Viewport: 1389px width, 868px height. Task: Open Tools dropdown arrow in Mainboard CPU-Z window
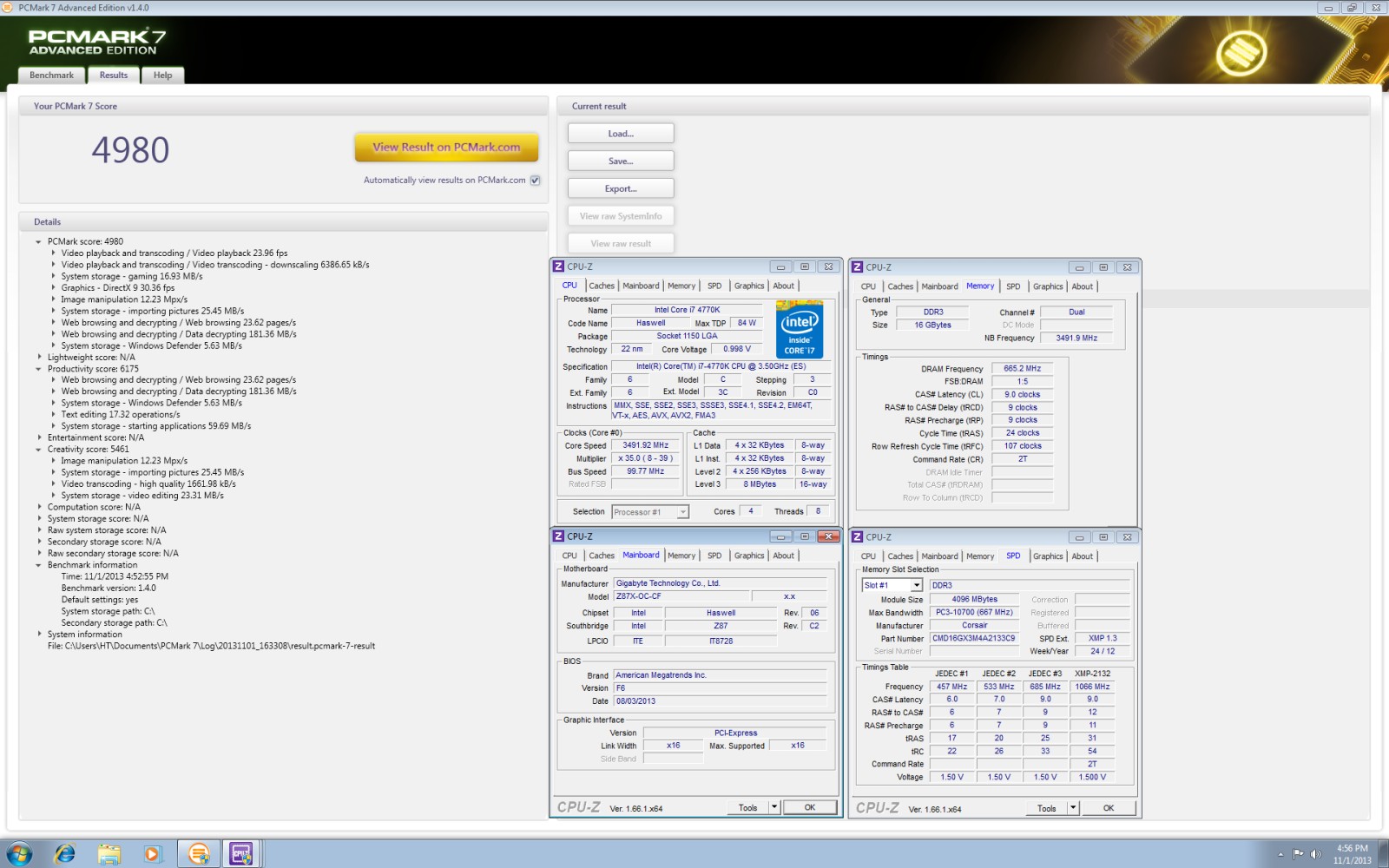(773, 807)
